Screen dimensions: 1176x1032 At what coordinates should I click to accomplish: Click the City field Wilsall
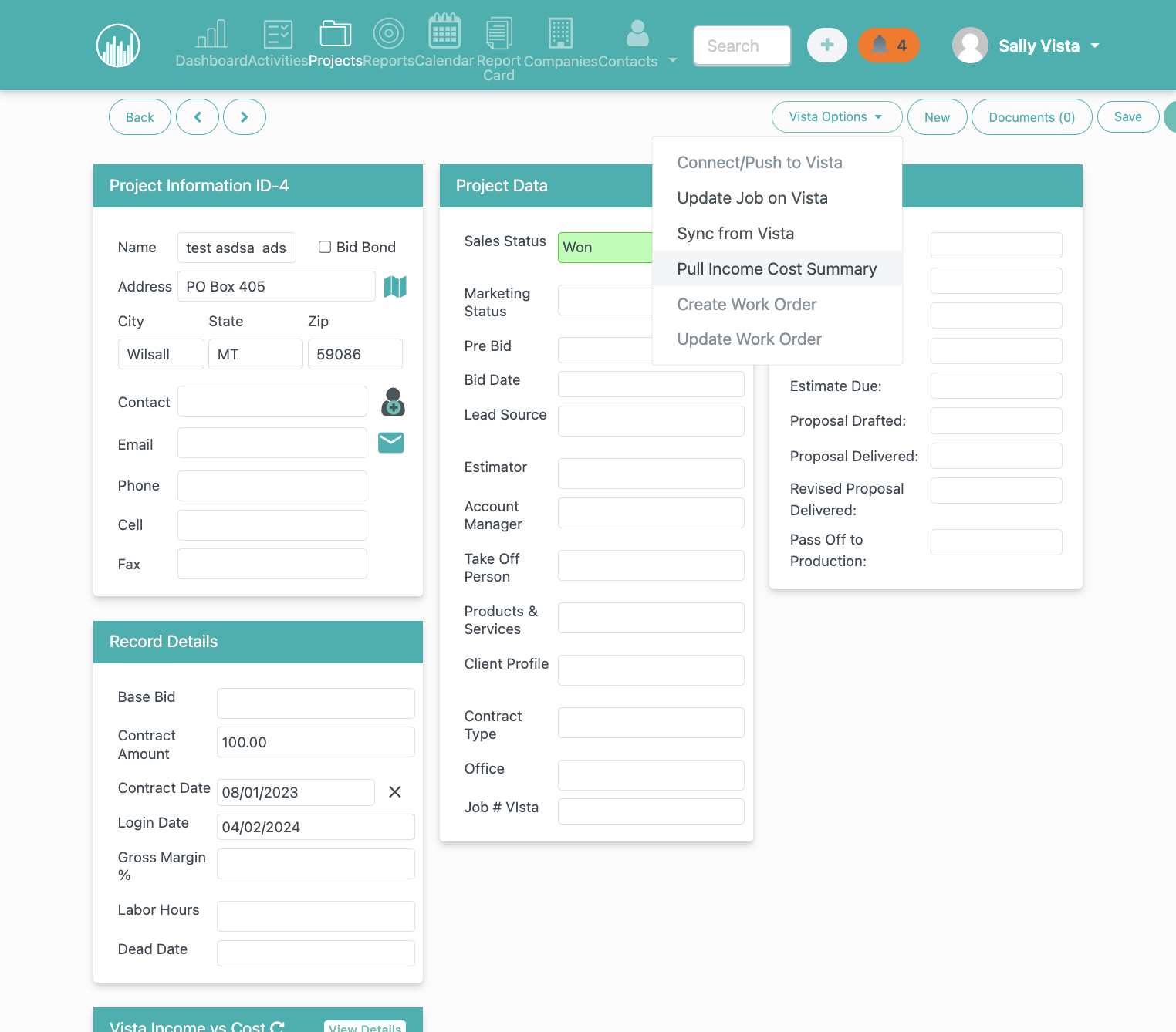(x=161, y=354)
